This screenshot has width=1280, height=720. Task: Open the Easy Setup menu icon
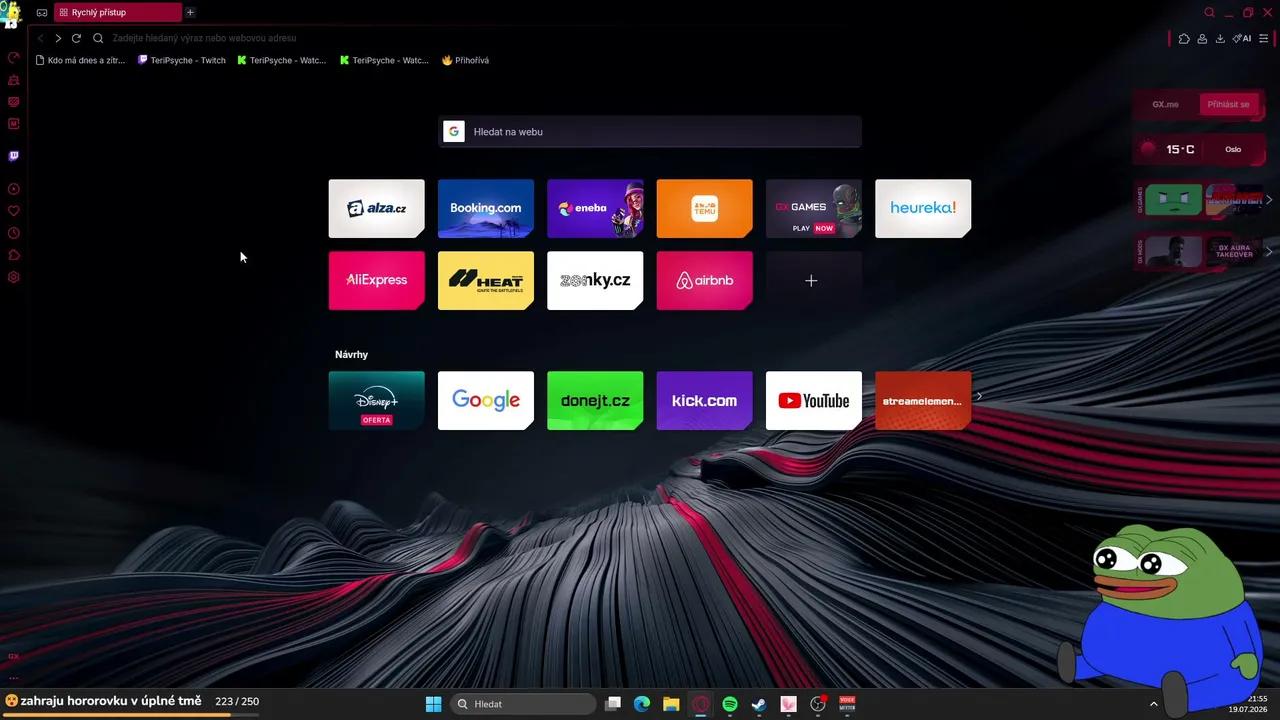(1264, 39)
